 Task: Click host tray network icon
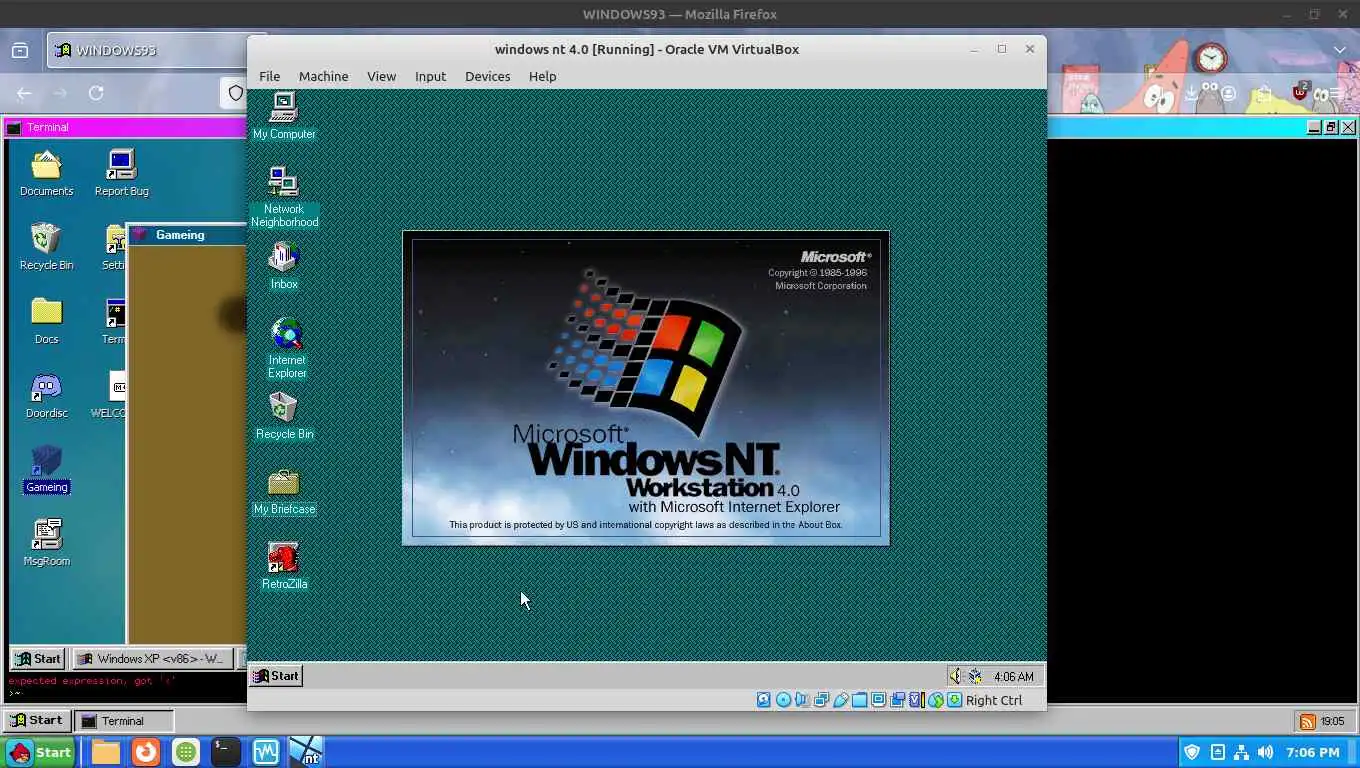tap(1241, 752)
